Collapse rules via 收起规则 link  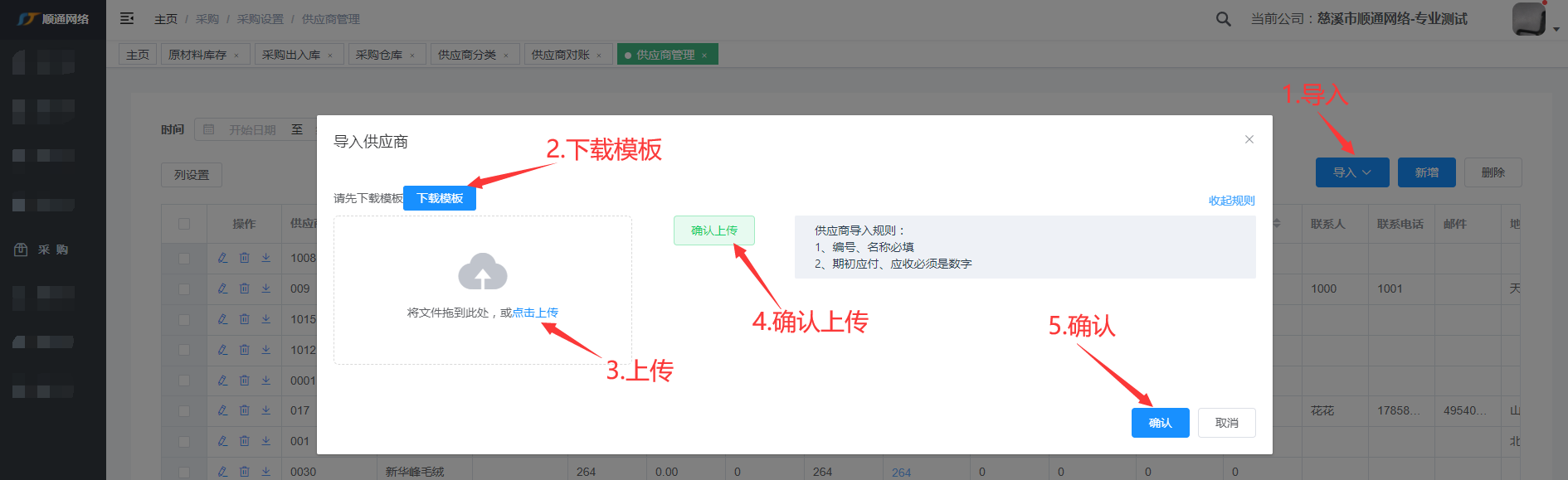[1231, 201]
